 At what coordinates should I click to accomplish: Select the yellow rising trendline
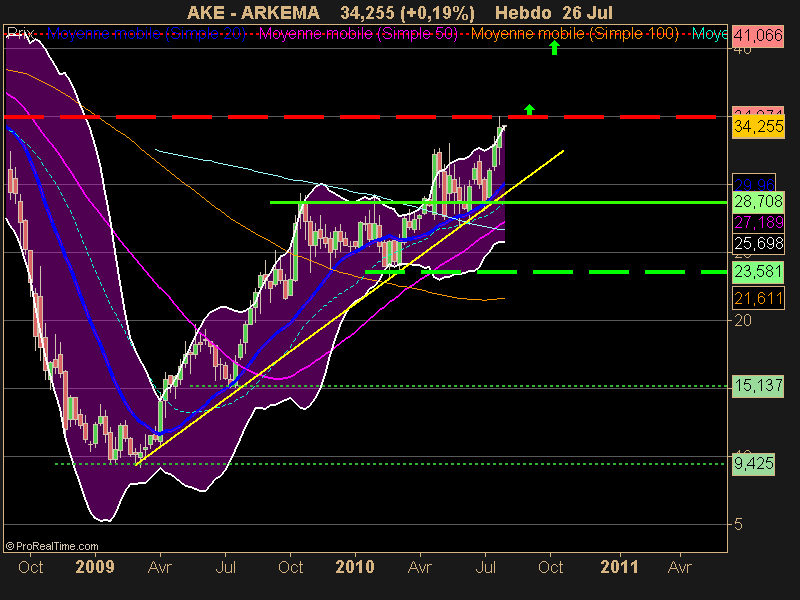pyautogui.click(x=350, y=307)
